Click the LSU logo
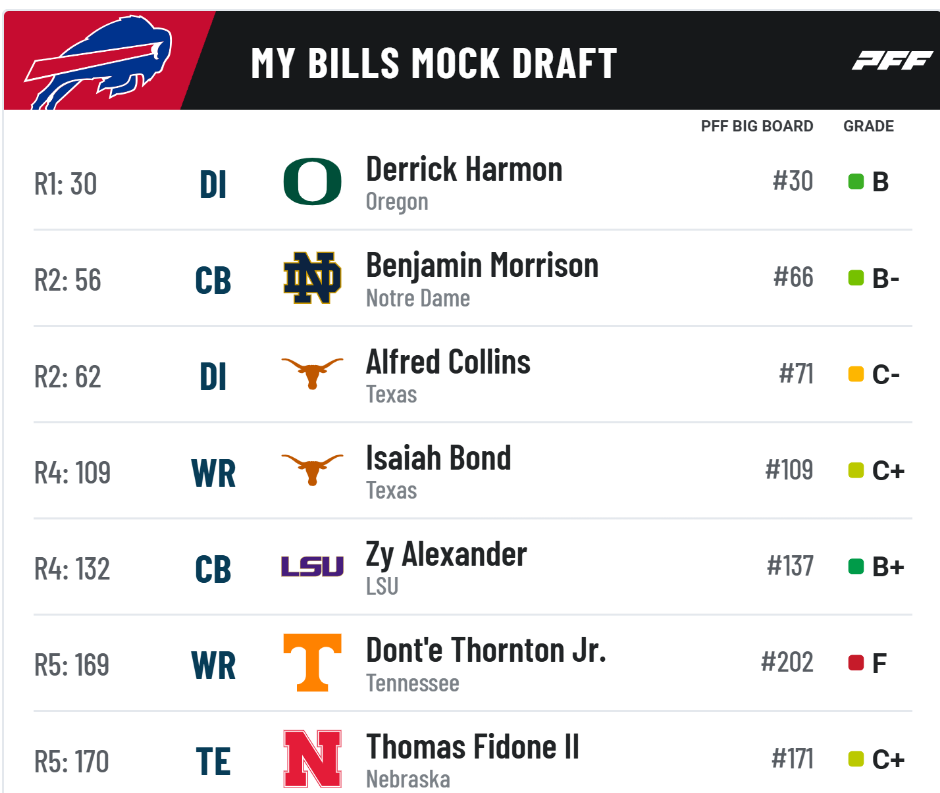 click(x=312, y=566)
